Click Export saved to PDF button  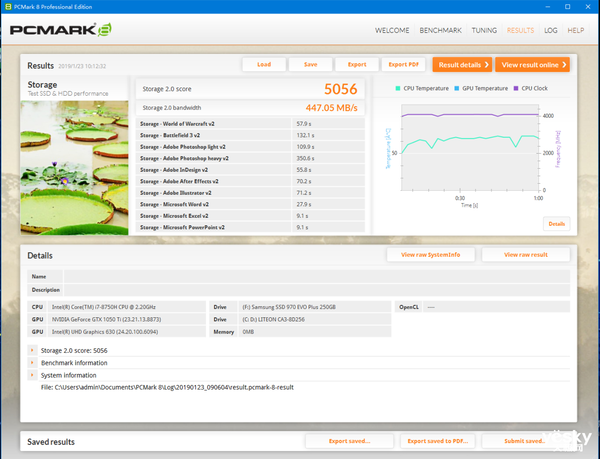437,441
